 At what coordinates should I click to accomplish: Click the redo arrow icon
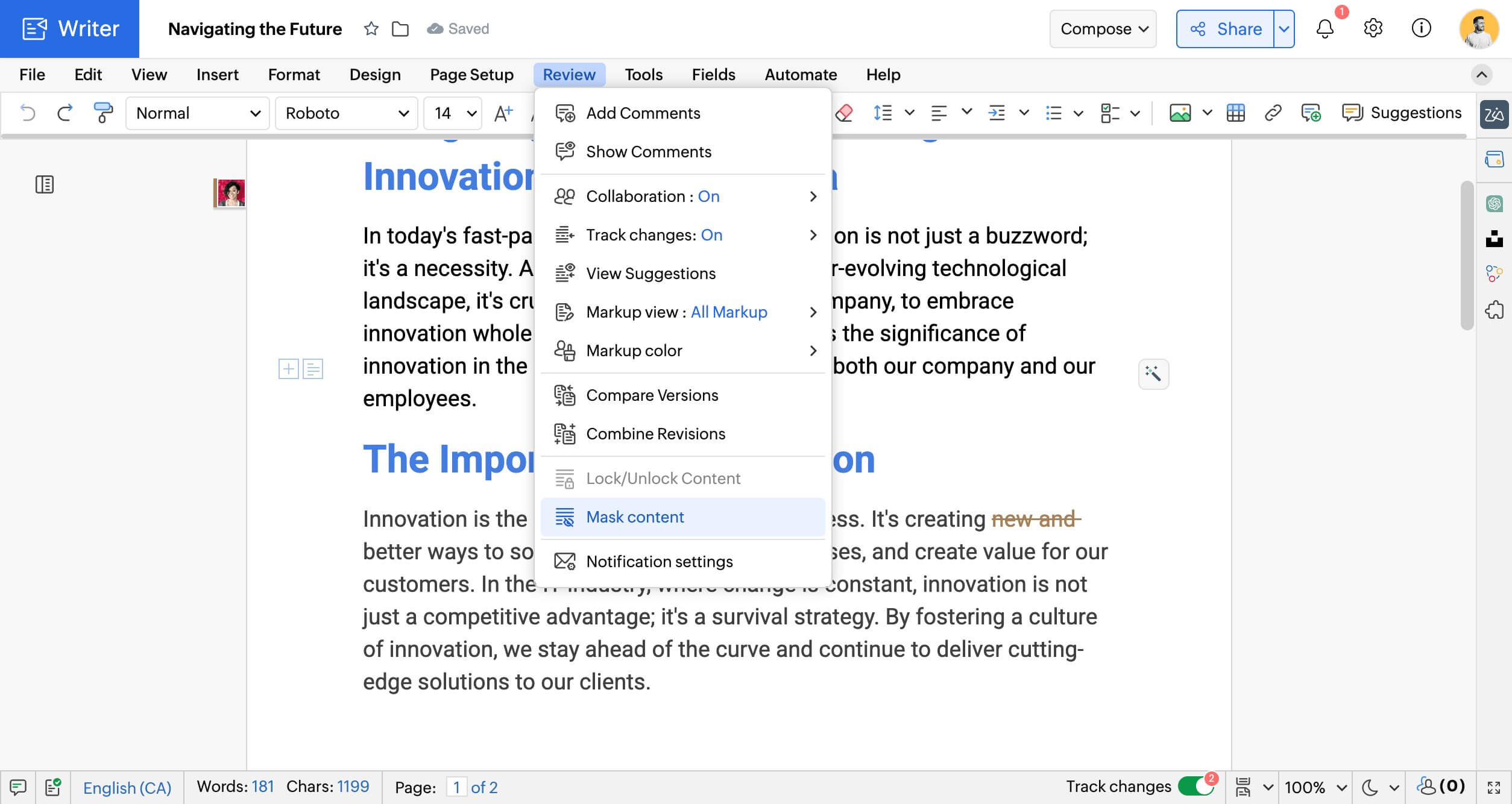coord(65,113)
